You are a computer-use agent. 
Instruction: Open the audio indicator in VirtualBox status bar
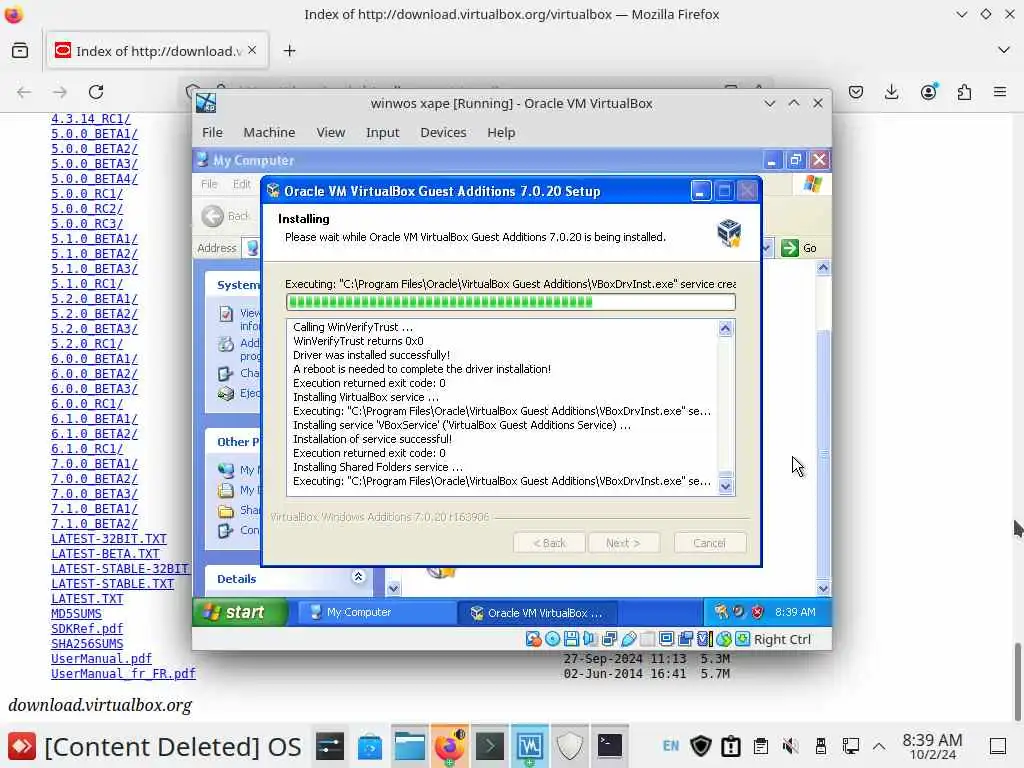(x=590, y=639)
